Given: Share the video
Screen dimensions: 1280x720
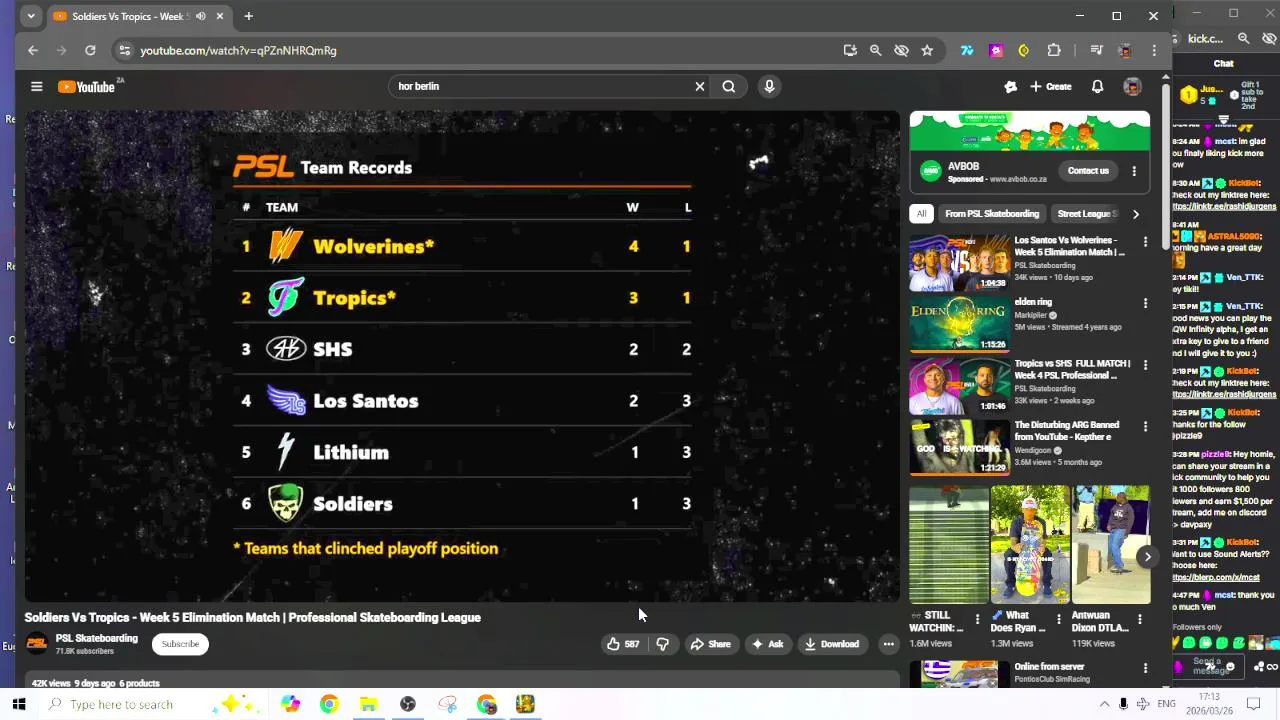Looking at the screenshot, I should tap(710, 644).
